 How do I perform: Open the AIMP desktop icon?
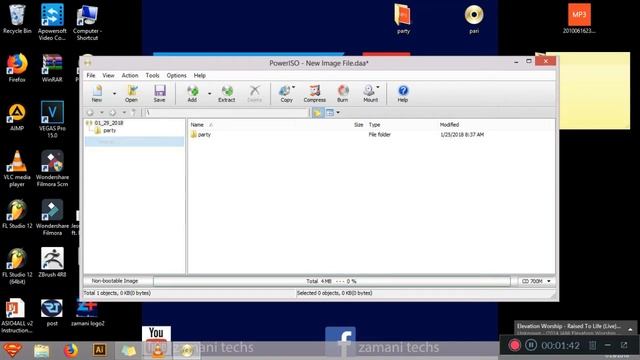(x=17, y=117)
